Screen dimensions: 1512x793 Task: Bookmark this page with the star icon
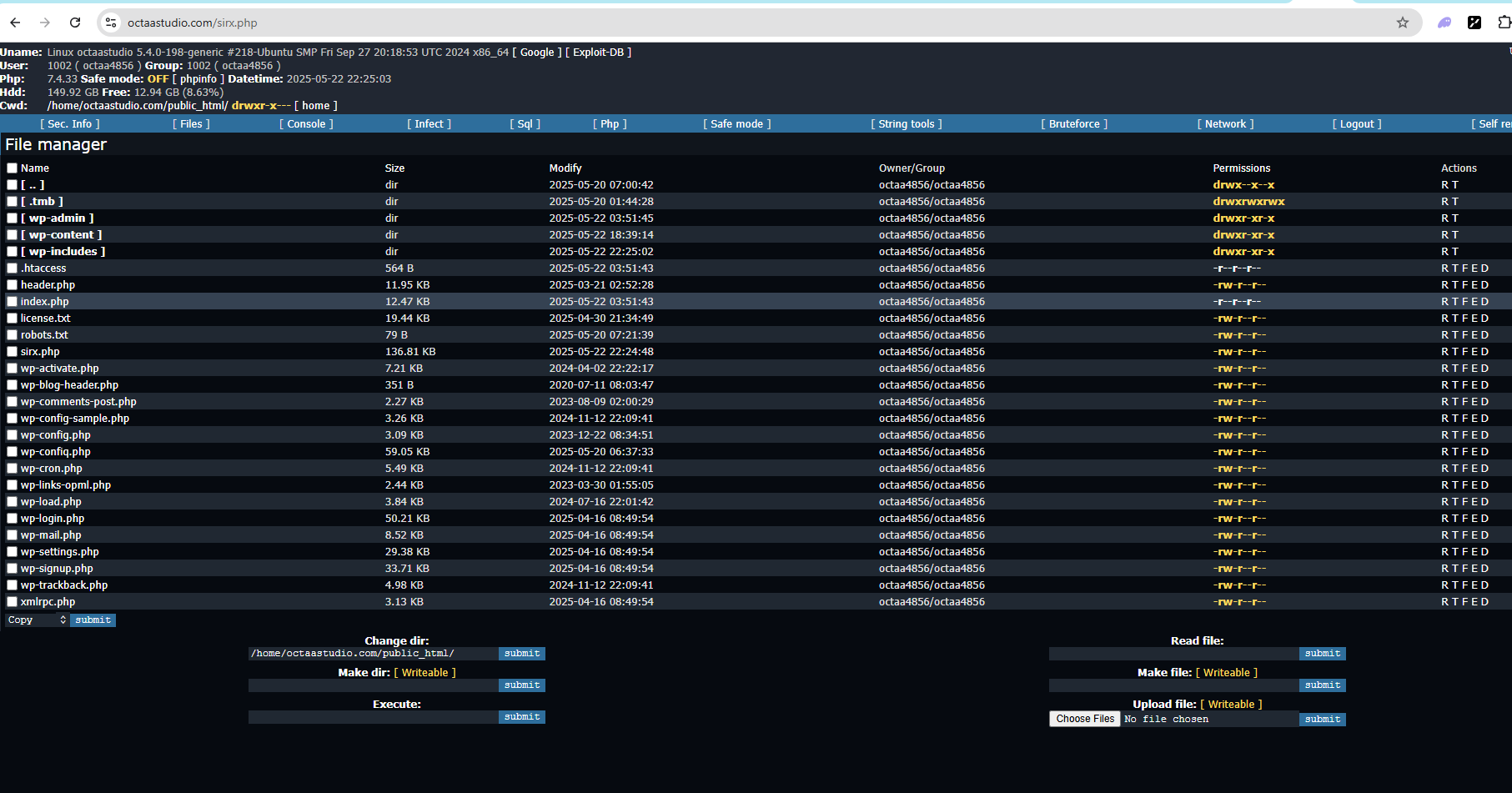pos(1403,23)
